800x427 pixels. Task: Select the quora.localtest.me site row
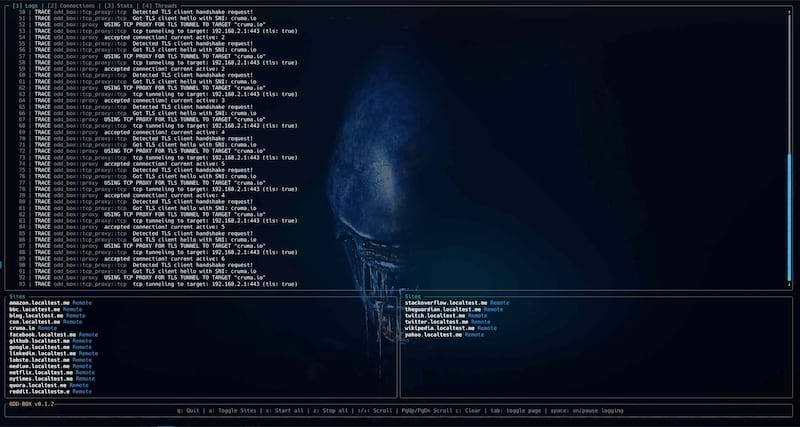pos(48,385)
